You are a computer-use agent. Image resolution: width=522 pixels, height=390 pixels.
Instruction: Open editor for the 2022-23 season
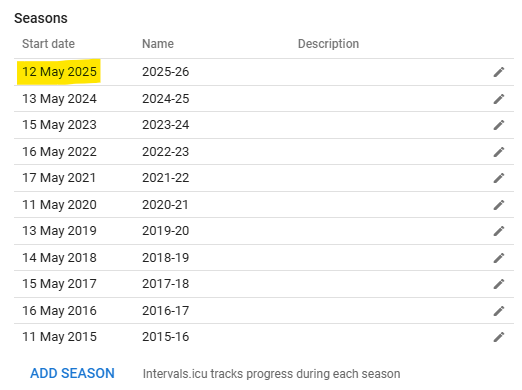click(499, 152)
